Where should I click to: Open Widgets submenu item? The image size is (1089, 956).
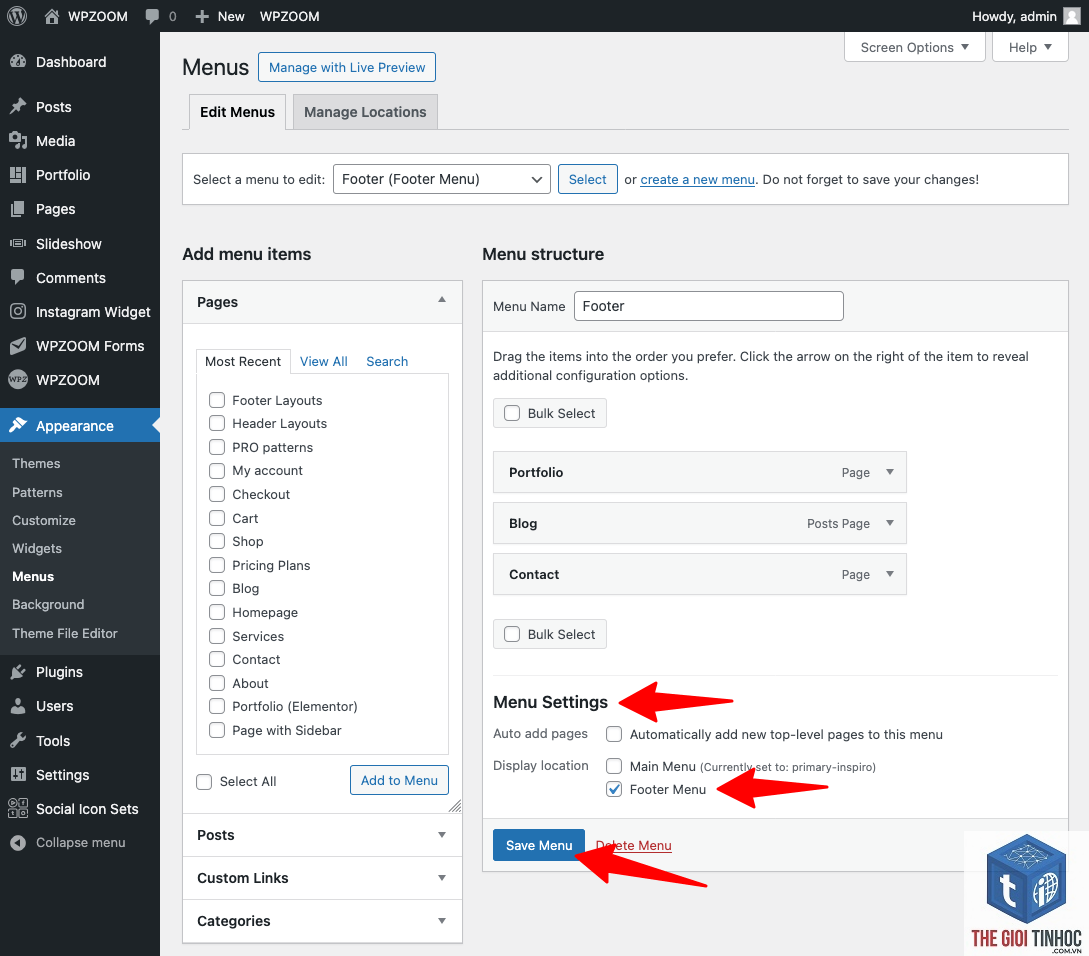coord(37,548)
